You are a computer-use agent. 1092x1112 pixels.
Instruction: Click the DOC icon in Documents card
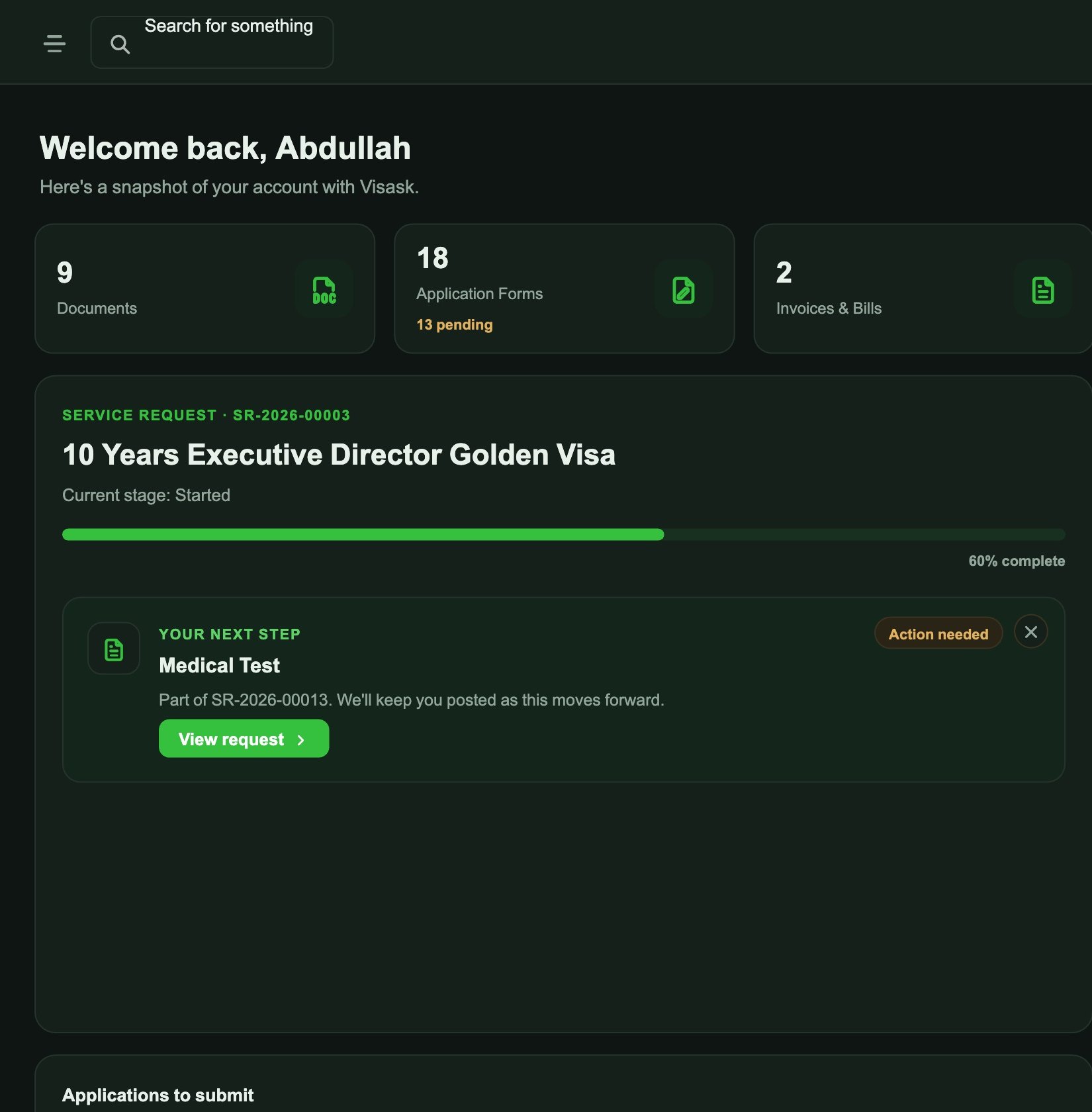point(324,289)
